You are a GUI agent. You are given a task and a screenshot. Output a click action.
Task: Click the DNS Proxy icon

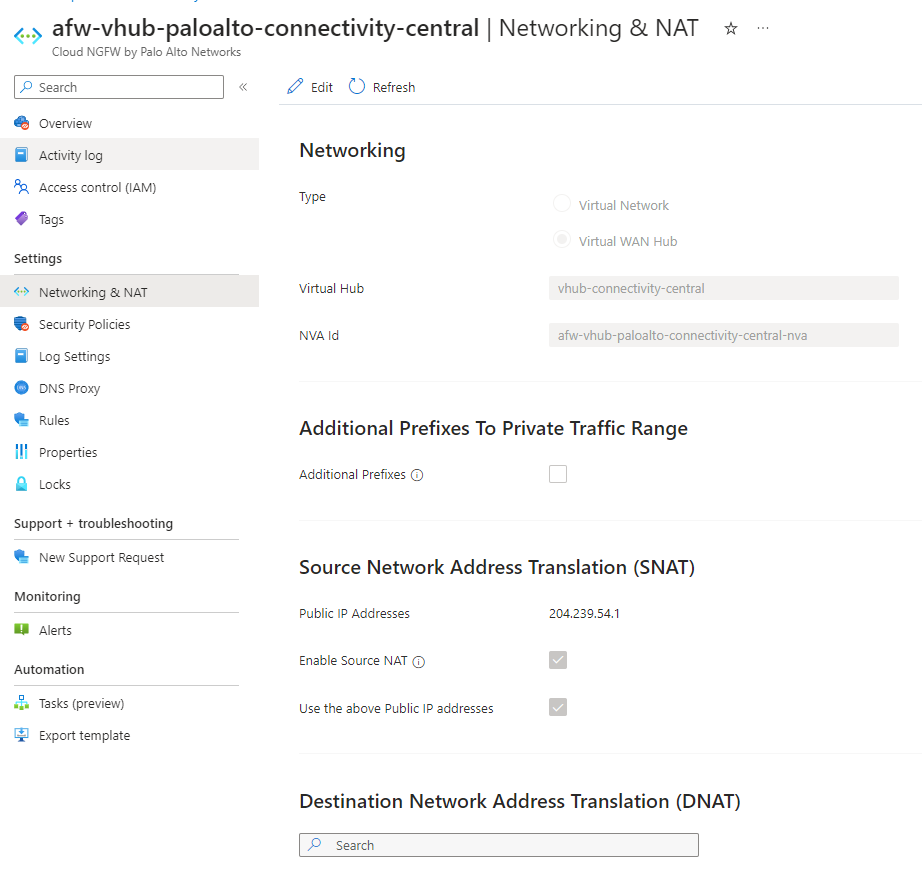(21, 388)
